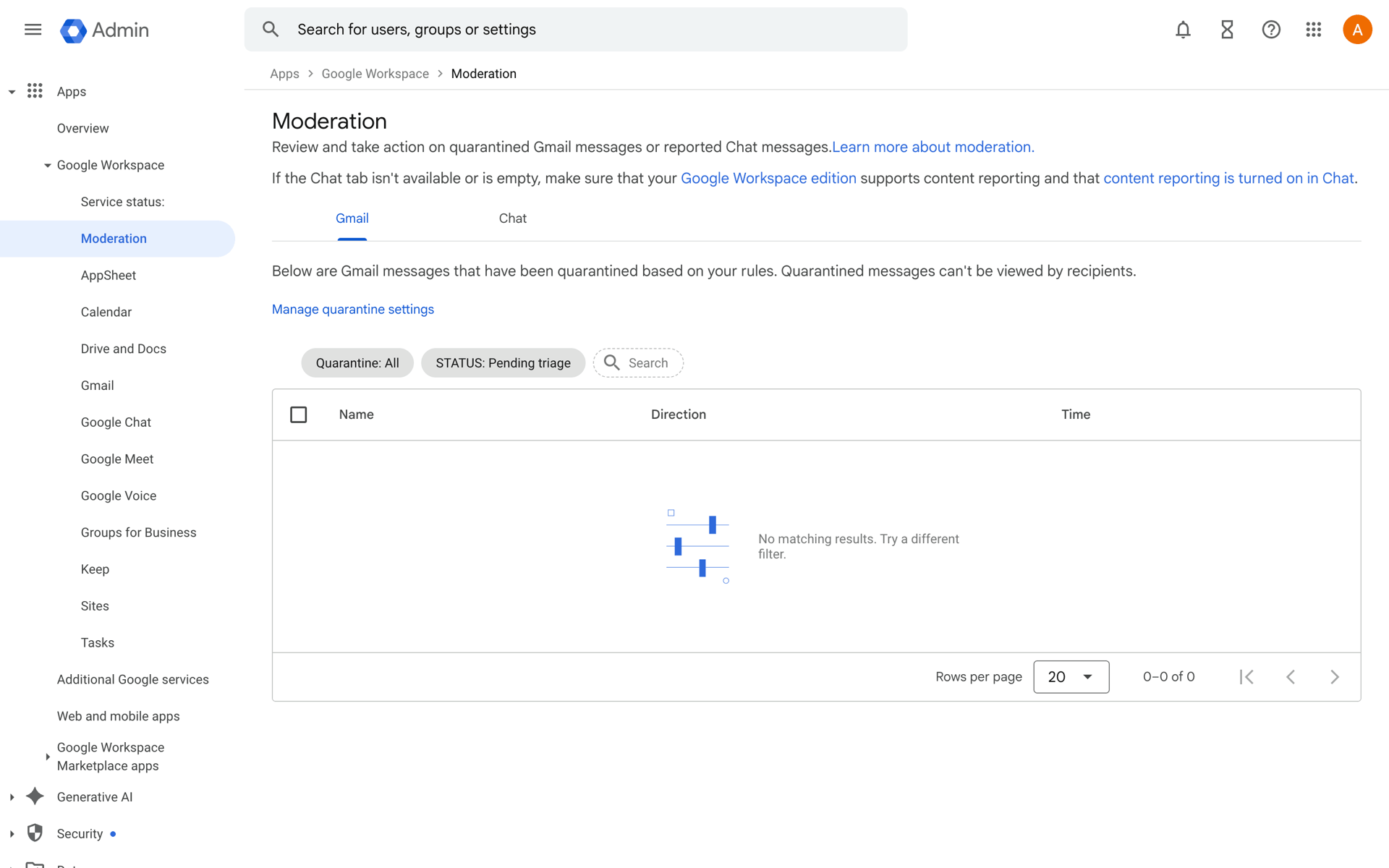
Task: Click the Search filter chip field
Action: coord(638,363)
